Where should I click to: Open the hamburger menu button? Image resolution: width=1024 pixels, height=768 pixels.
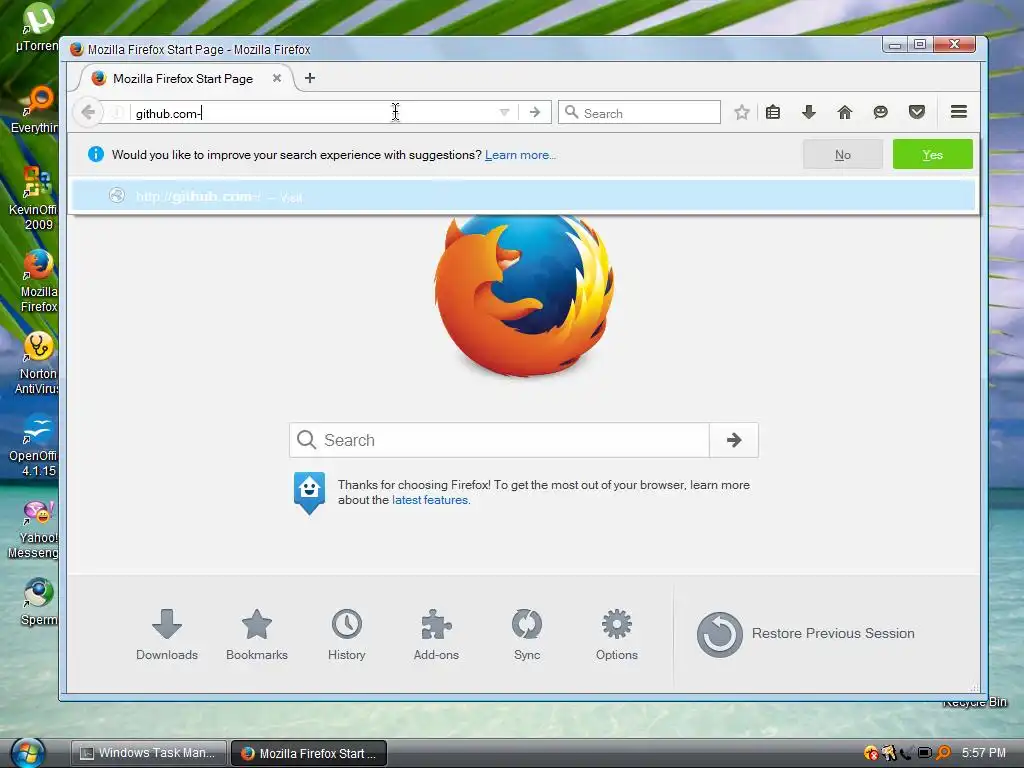[x=959, y=112]
